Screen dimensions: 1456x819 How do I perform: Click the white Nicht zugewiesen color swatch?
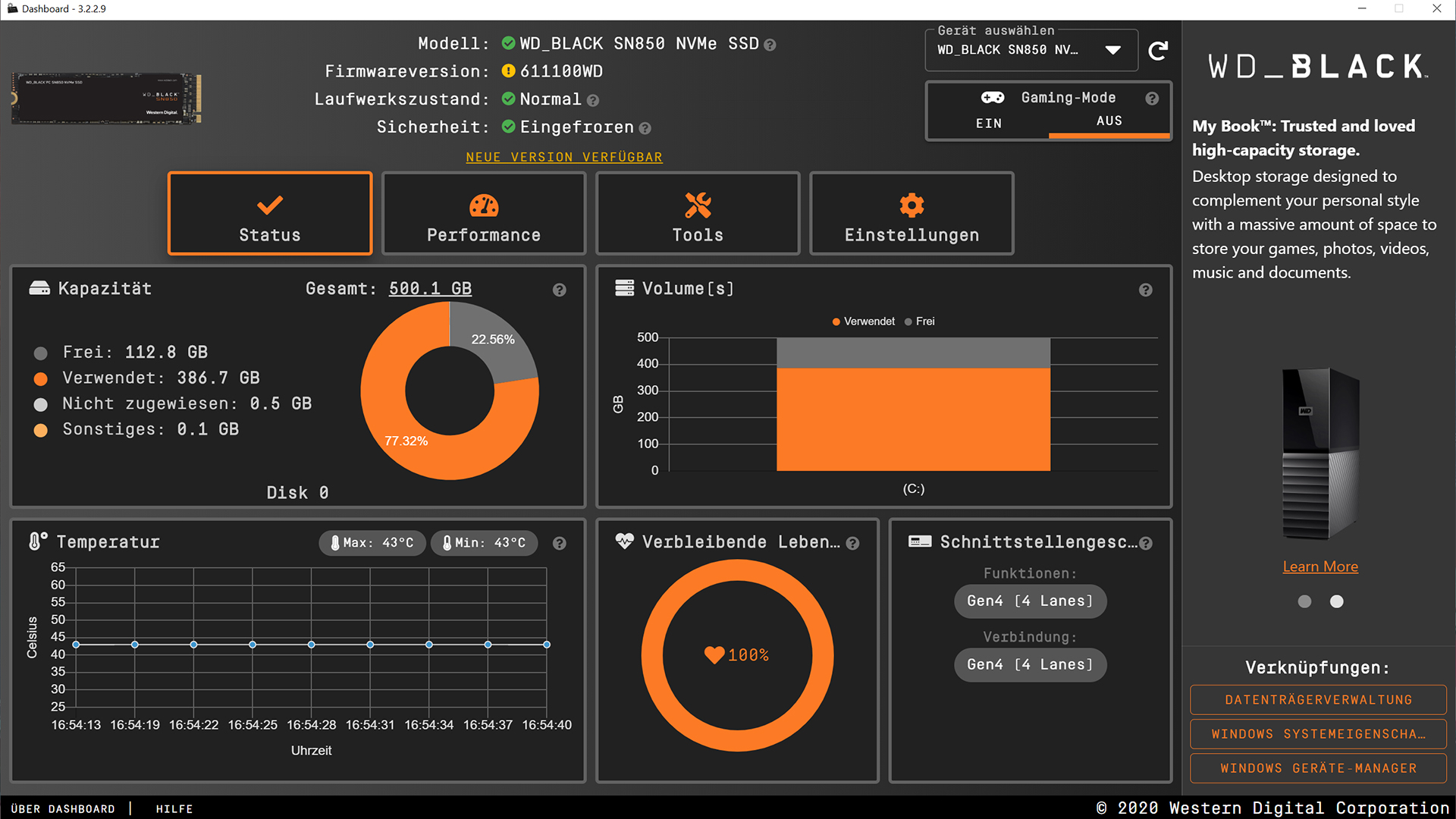tap(41, 405)
